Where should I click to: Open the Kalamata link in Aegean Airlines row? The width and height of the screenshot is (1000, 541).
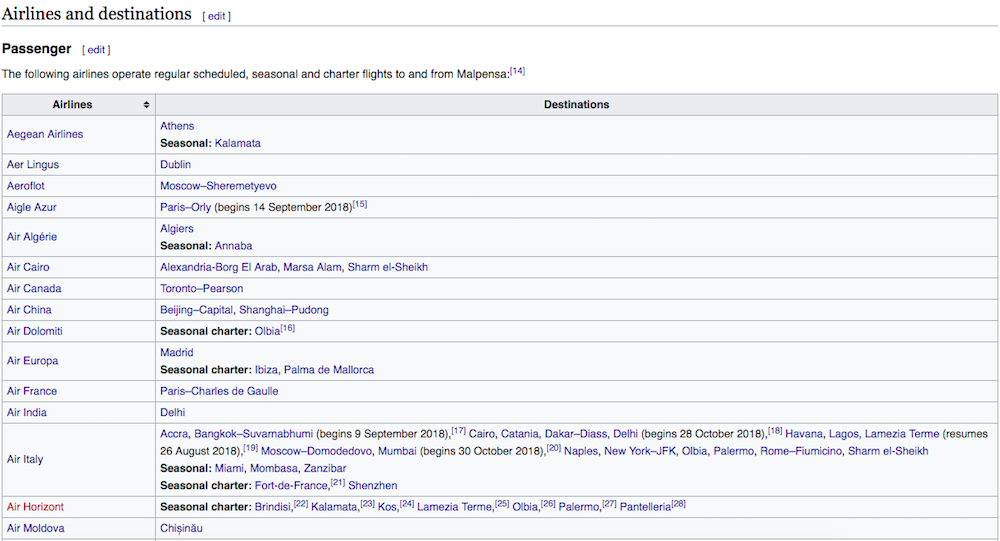click(x=237, y=143)
